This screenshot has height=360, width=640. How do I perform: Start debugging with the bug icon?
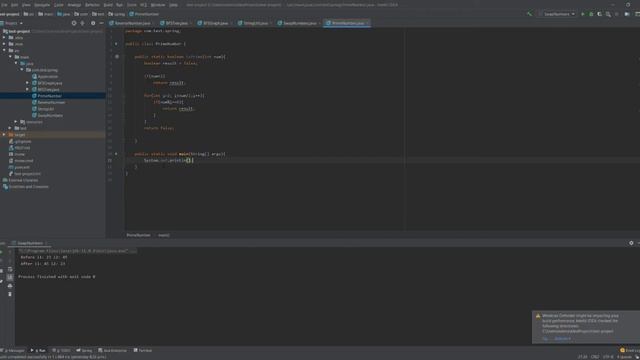591,14
